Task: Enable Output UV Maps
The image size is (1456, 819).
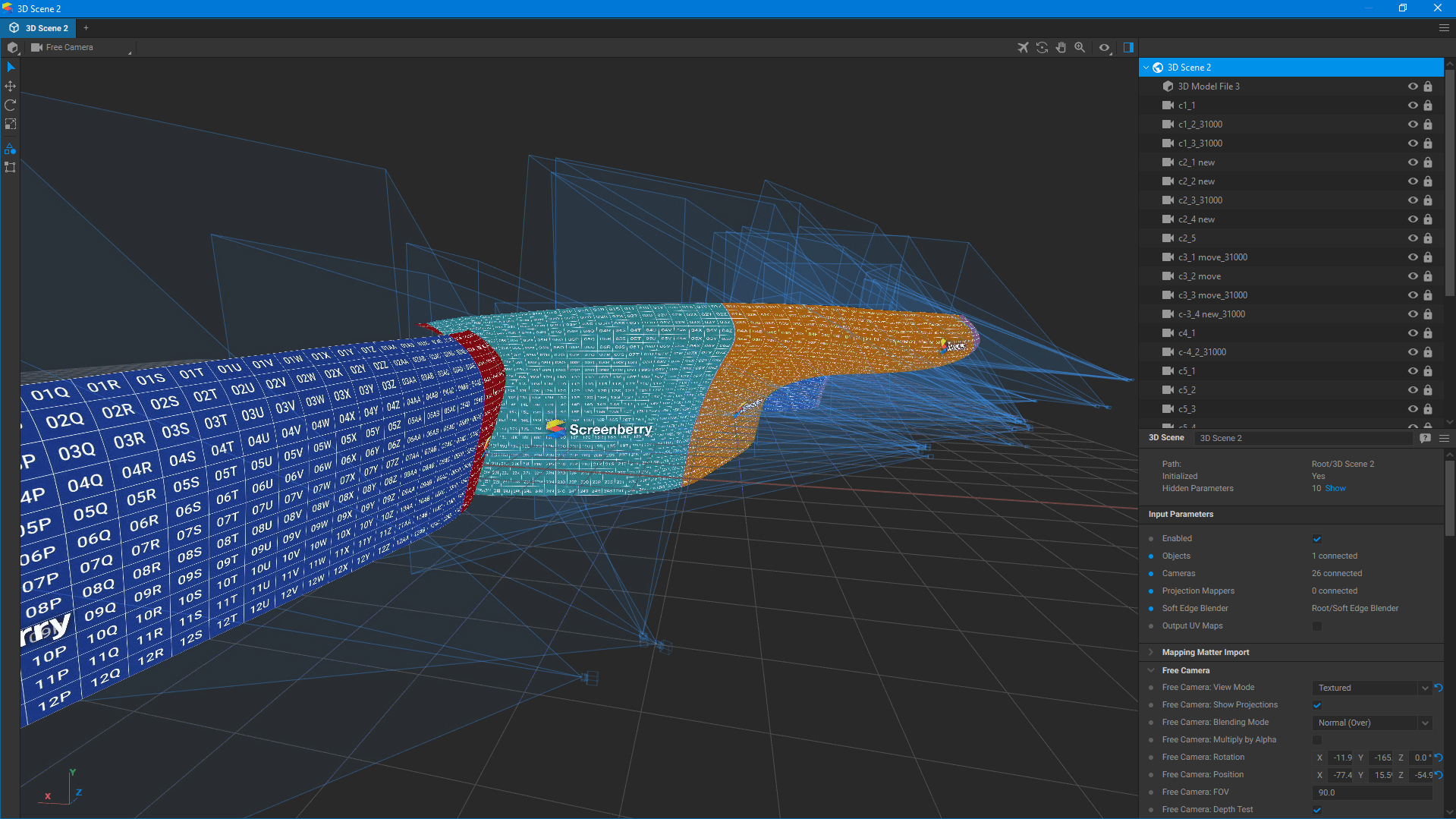Action: [1317, 625]
